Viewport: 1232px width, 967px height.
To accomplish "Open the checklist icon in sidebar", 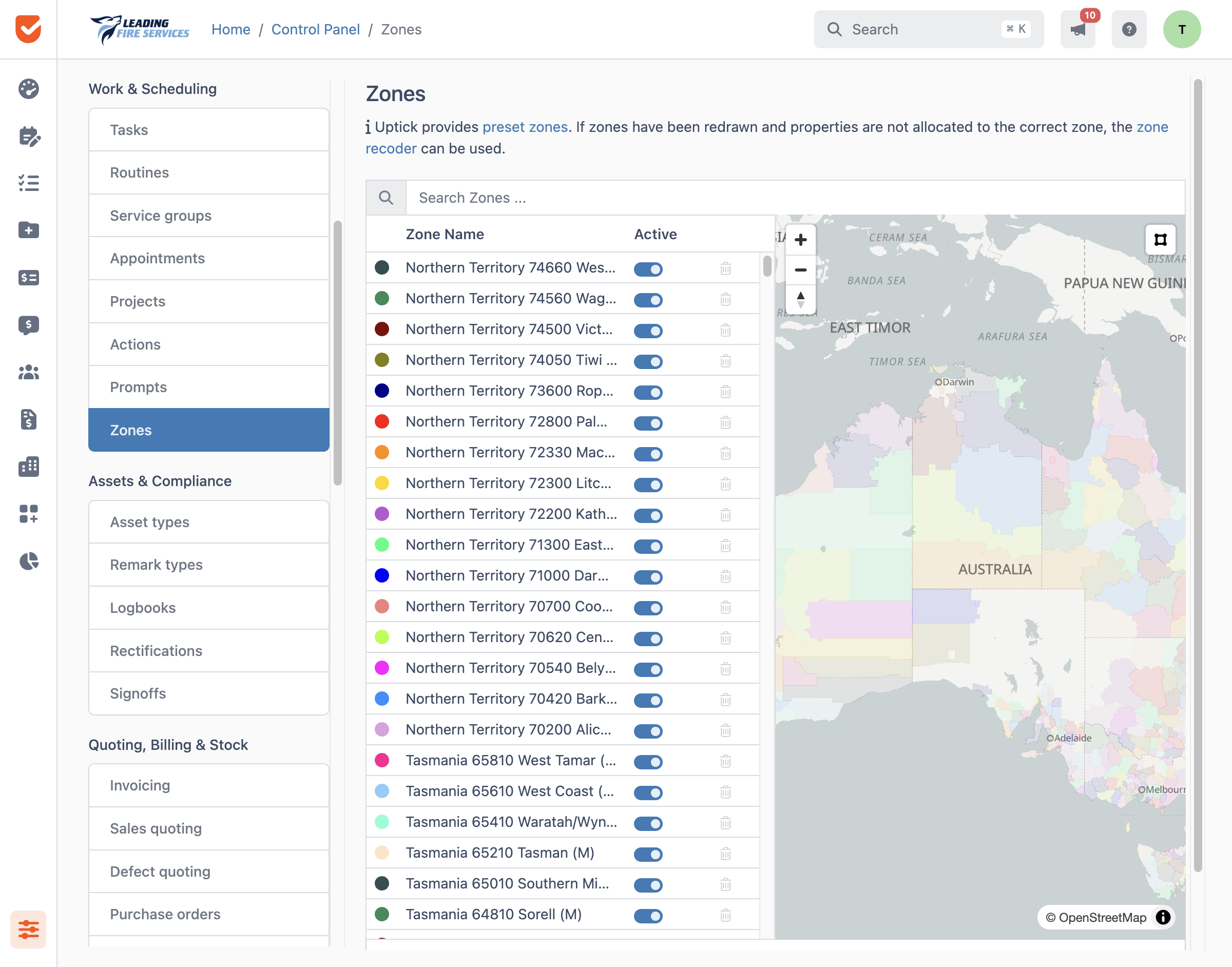I will click(x=28, y=183).
